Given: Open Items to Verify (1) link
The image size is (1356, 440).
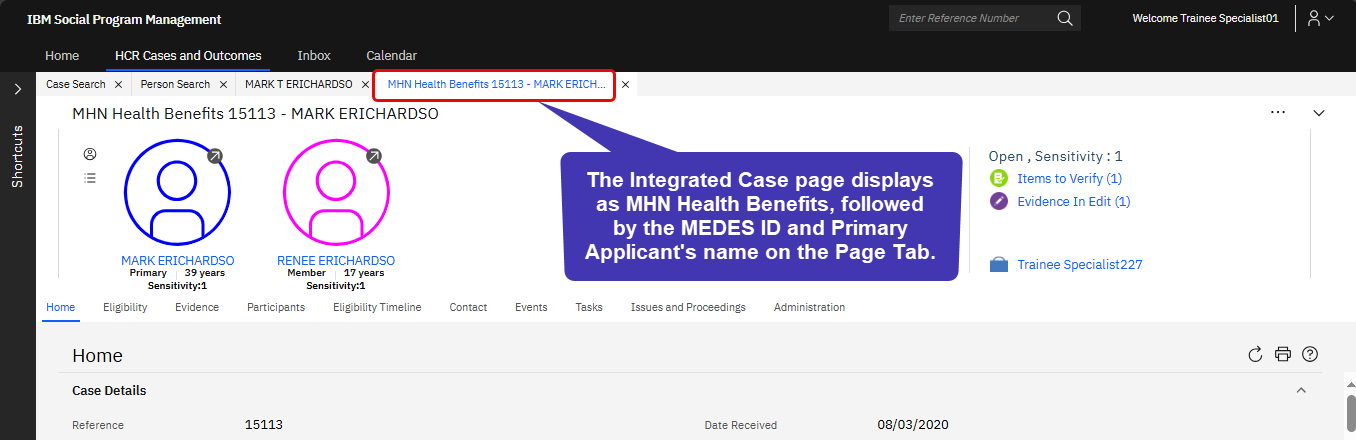Looking at the screenshot, I should (x=1069, y=178).
